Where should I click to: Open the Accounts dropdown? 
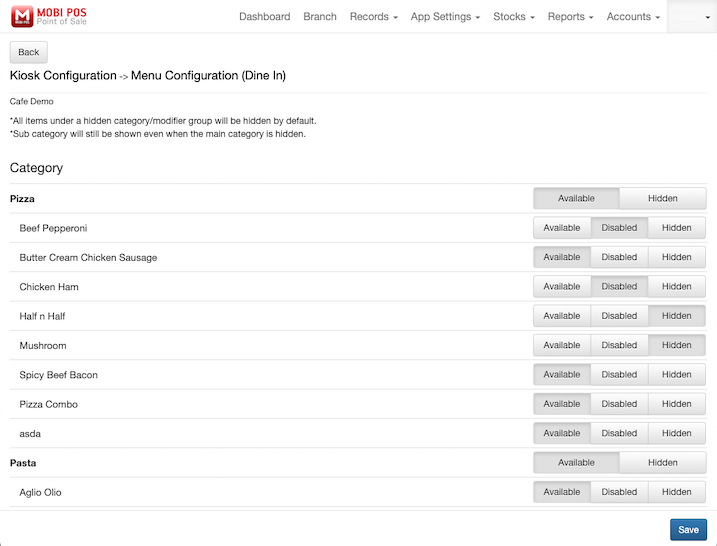(x=633, y=17)
